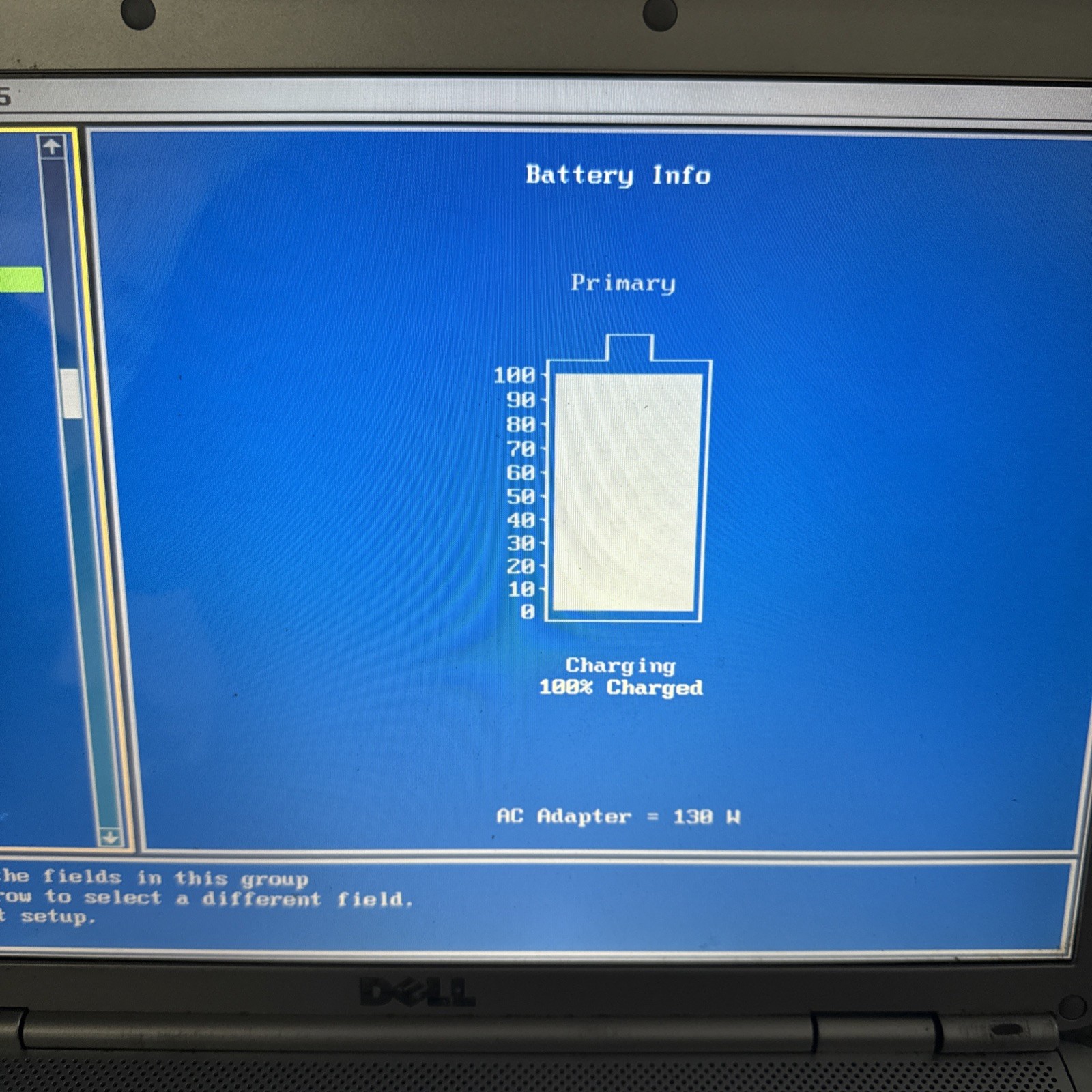Click the 'AC Adapter = 130 W' text

(x=618, y=816)
